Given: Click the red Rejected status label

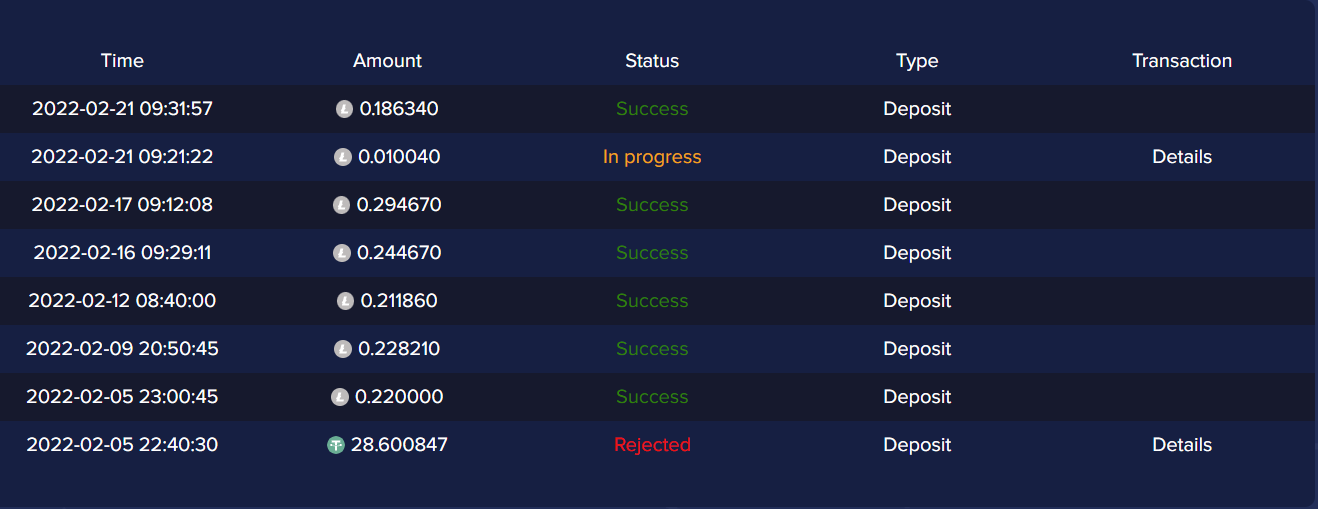Looking at the screenshot, I should coord(652,445).
